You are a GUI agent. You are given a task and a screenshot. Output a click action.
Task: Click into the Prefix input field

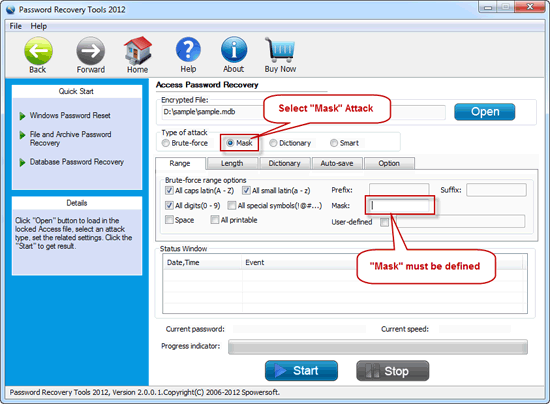(399, 190)
